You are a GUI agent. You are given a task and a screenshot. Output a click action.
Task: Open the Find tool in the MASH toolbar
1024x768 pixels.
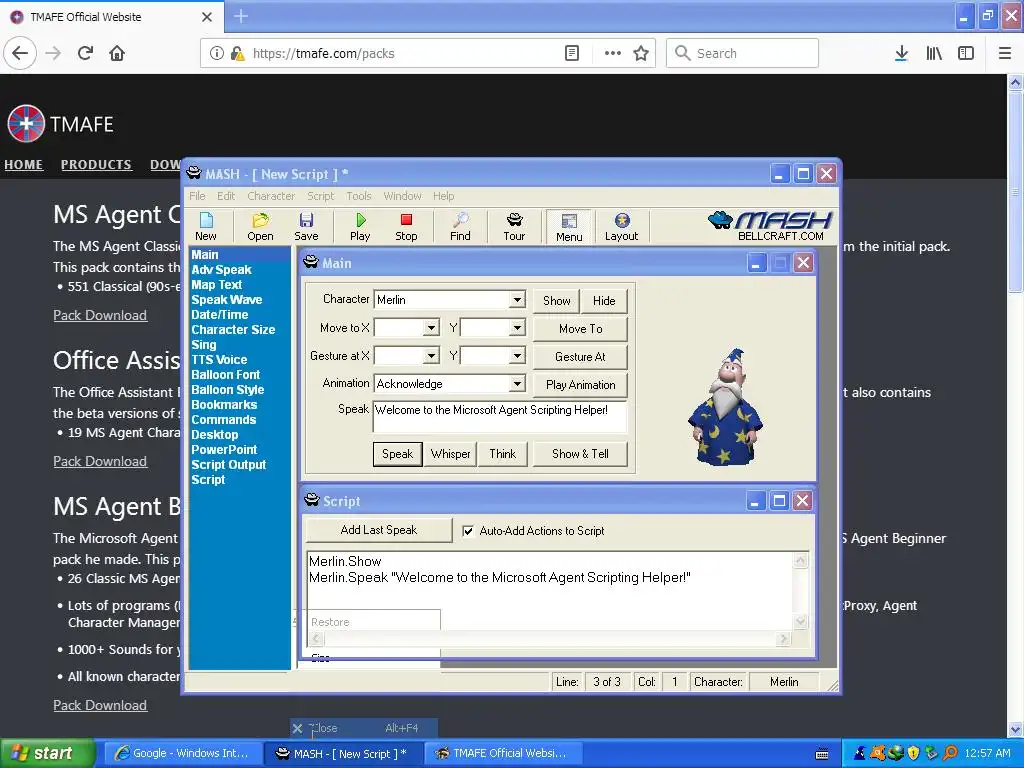(x=460, y=227)
